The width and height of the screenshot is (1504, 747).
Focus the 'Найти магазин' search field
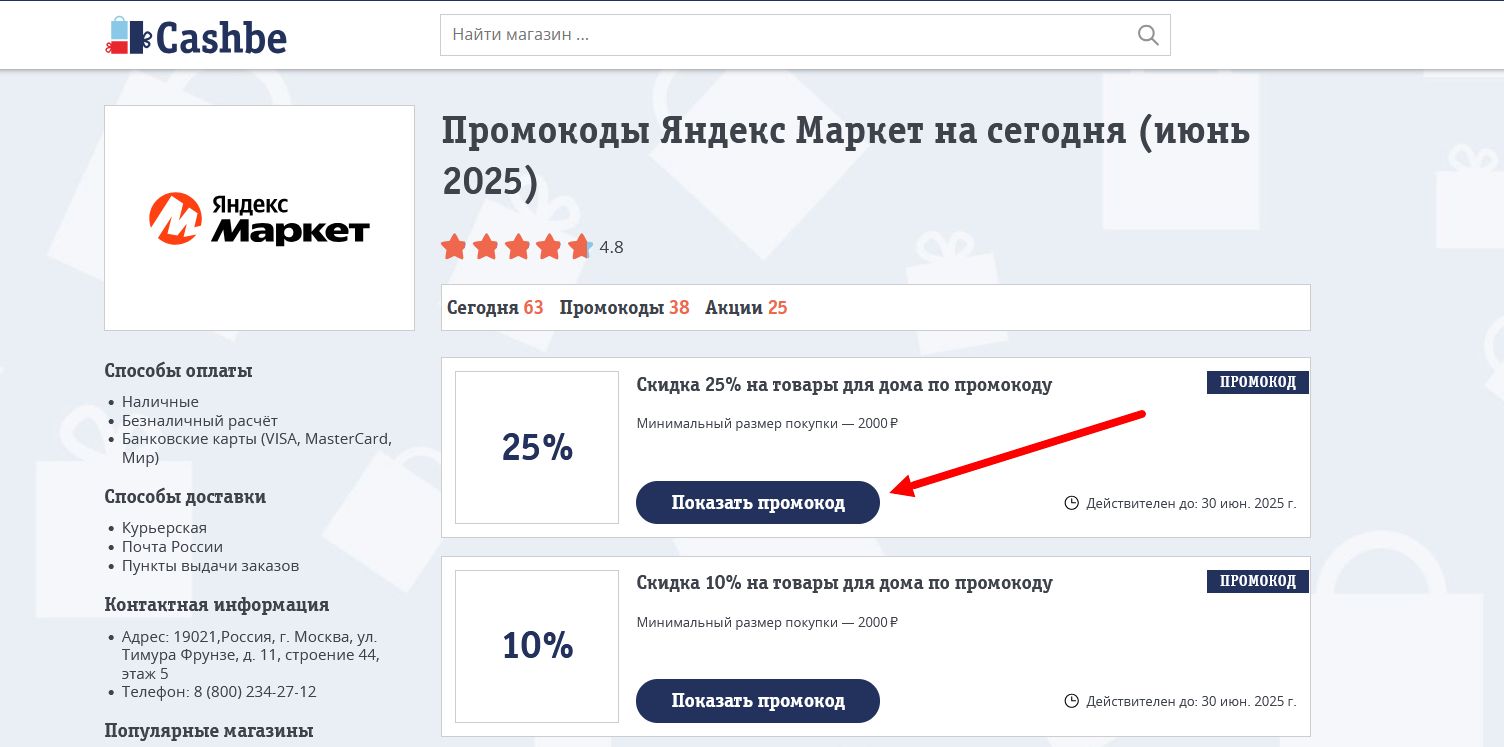pos(805,35)
